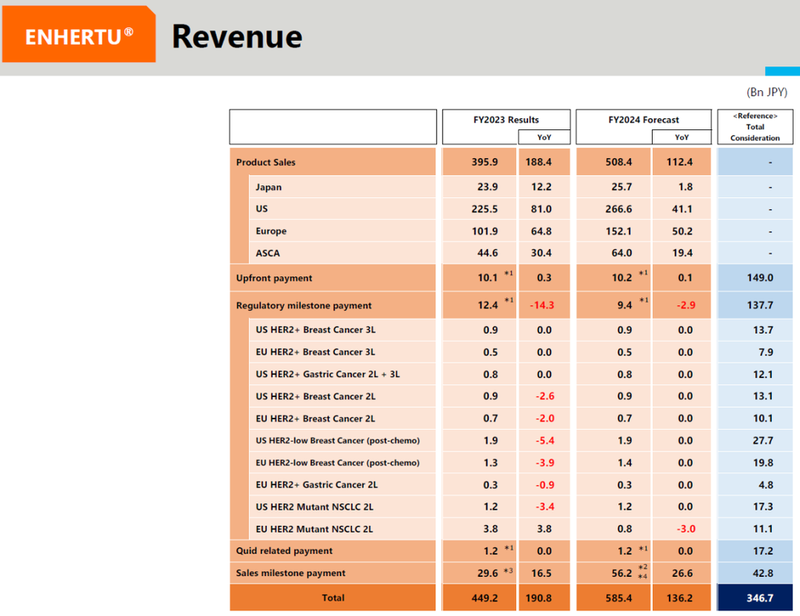Click the Revenue slide title

pyautogui.click(x=236, y=37)
